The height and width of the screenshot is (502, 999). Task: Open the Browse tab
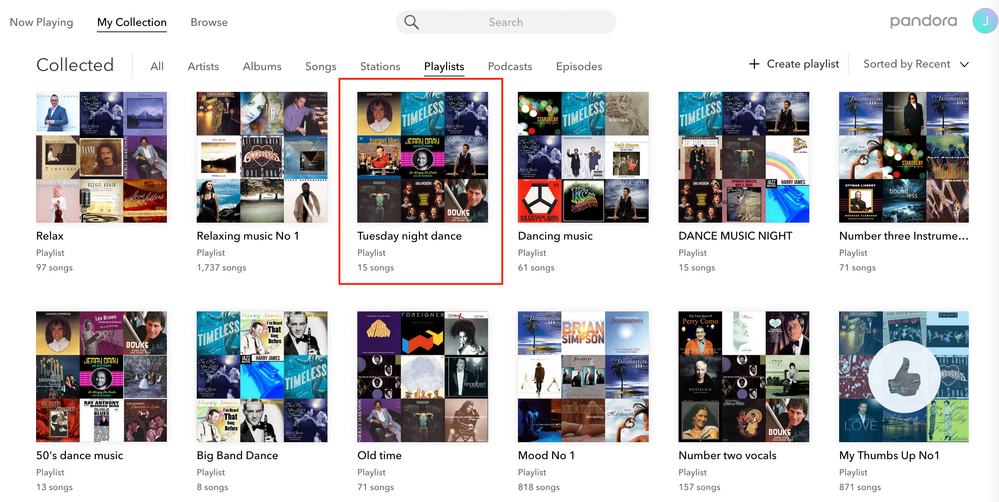coord(209,22)
